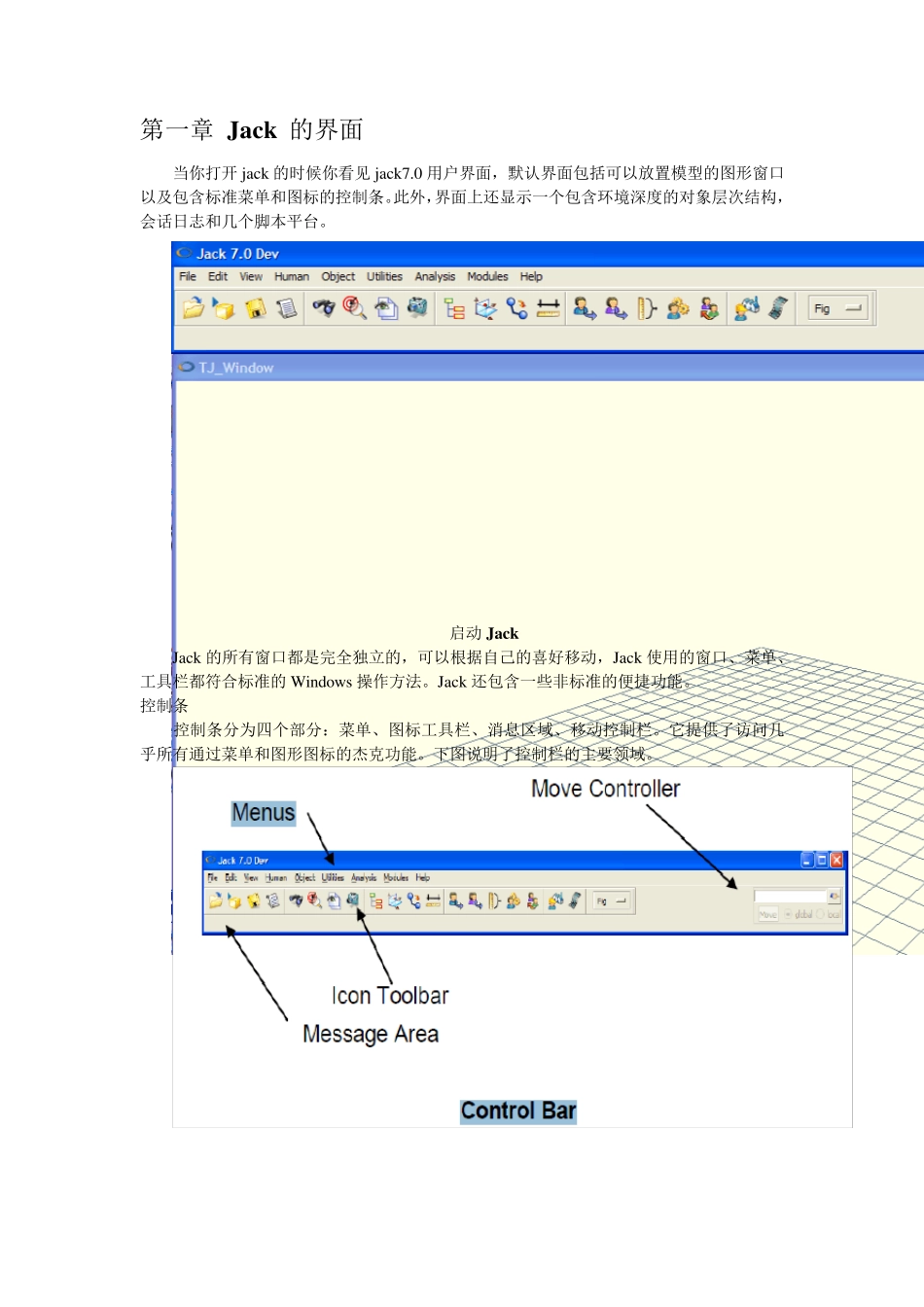Click the camera snapshot icon in top toolbar
The image size is (924, 1307).
[417, 308]
